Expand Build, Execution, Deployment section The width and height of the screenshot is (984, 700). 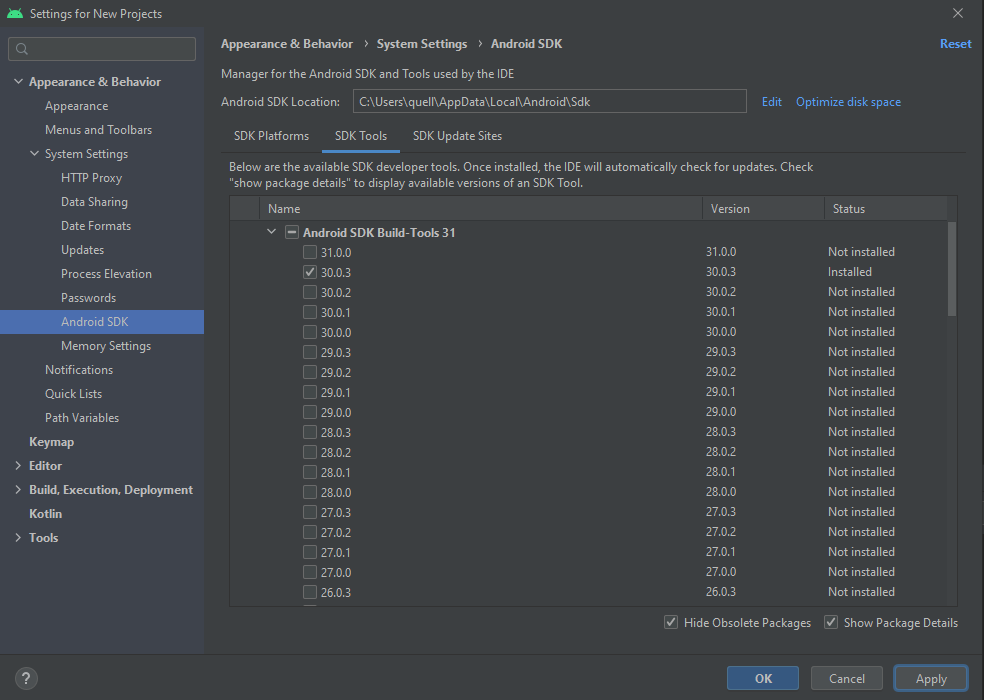pyautogui.click(x=18, y=490)
